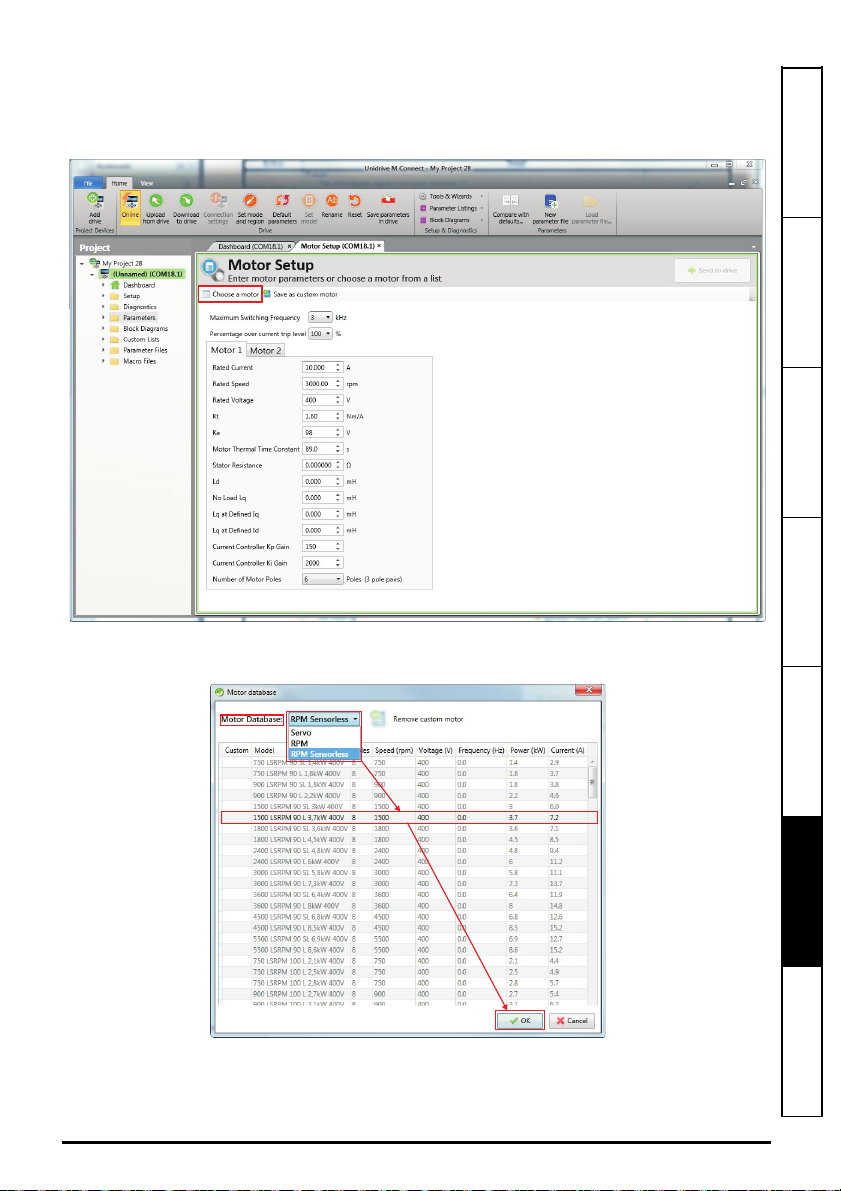This screenshot has height=1191, width=841.
Task: Click the large Motor Setup header icon
Action: (212, 270)
